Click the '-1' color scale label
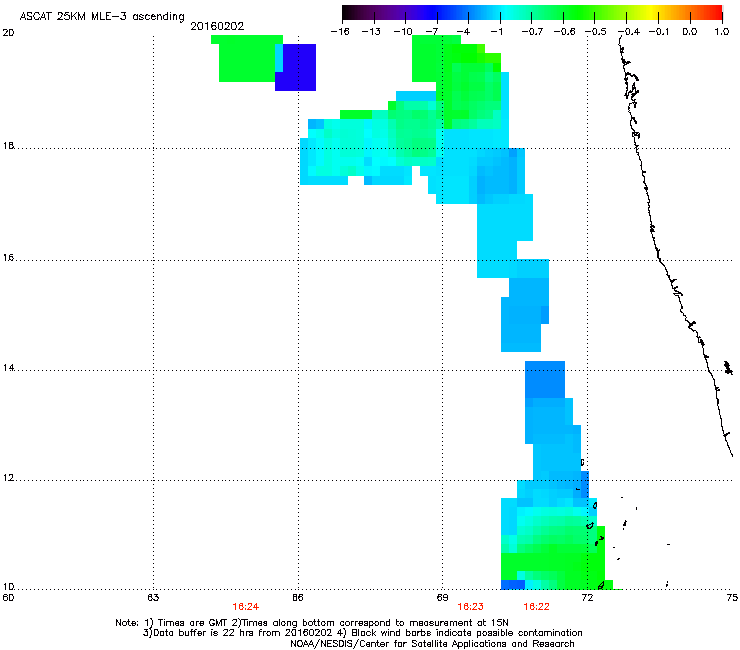 pyautogui.click(x=496, y=32)
